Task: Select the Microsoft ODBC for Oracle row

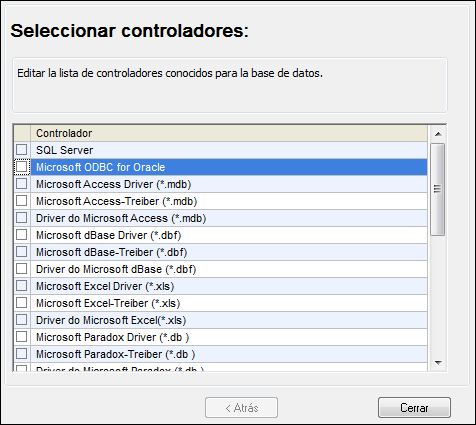Action: [229, 167]
